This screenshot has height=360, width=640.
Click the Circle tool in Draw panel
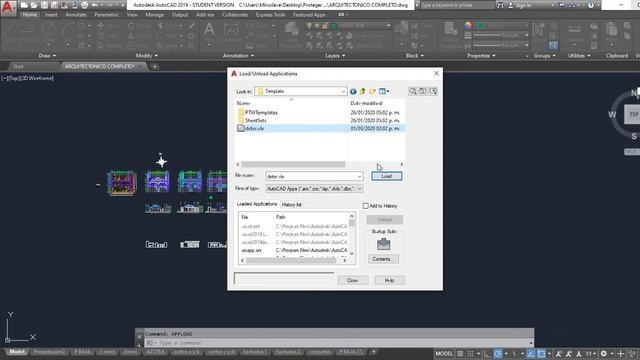coord(48,29)
